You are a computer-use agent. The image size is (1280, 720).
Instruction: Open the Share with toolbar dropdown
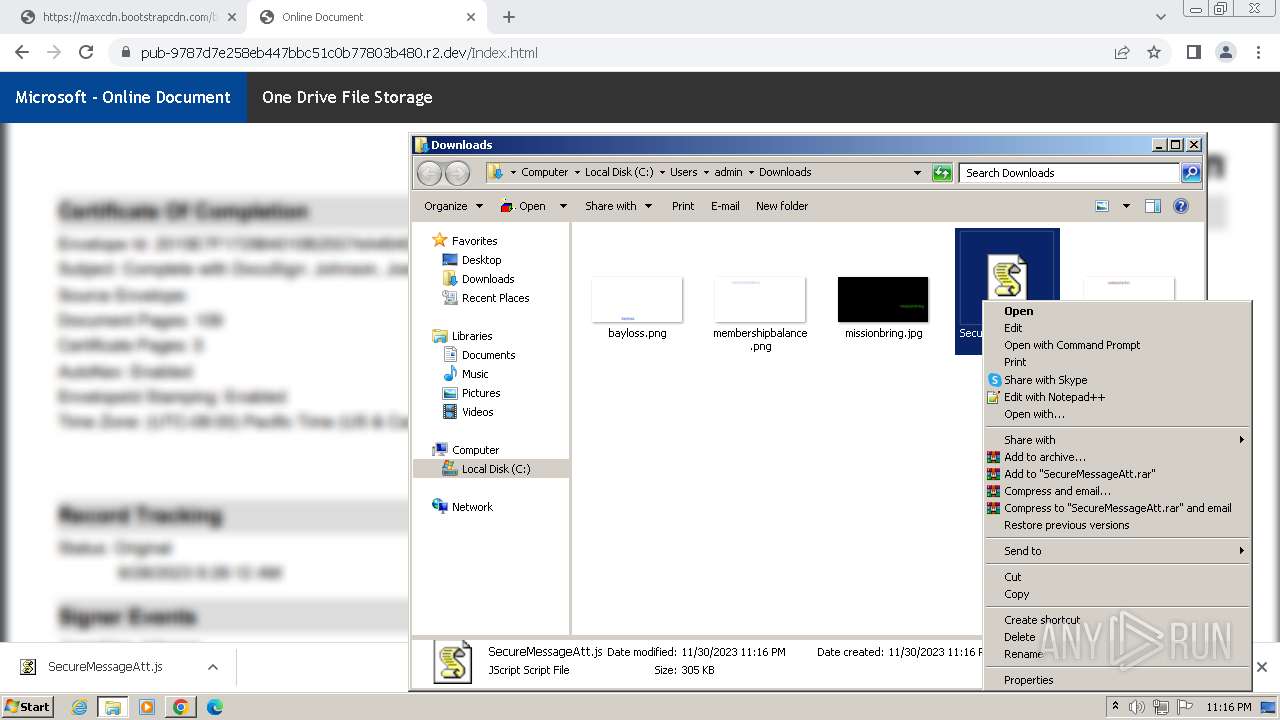pos(618,206)
